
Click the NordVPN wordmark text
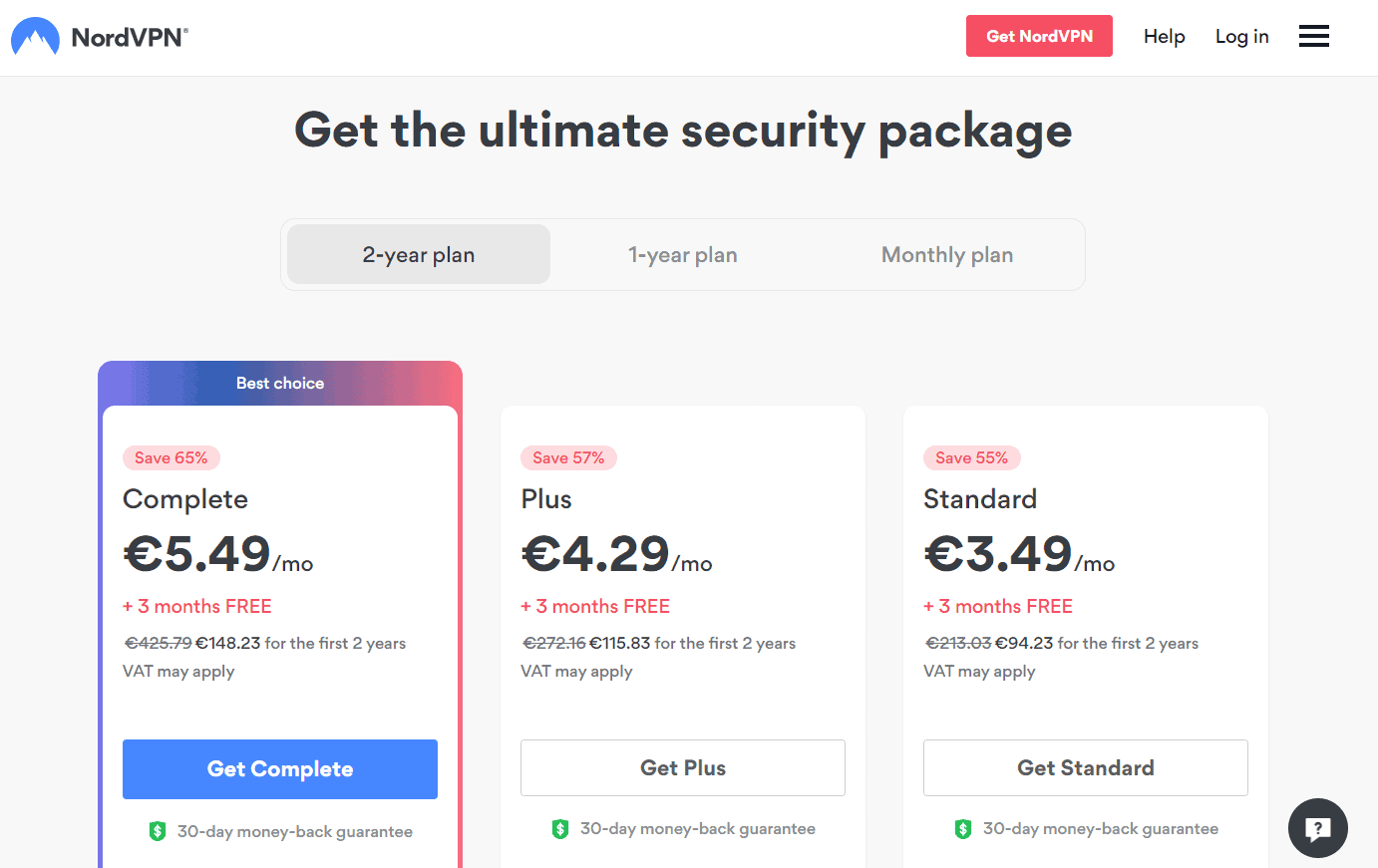coord(129,38)
